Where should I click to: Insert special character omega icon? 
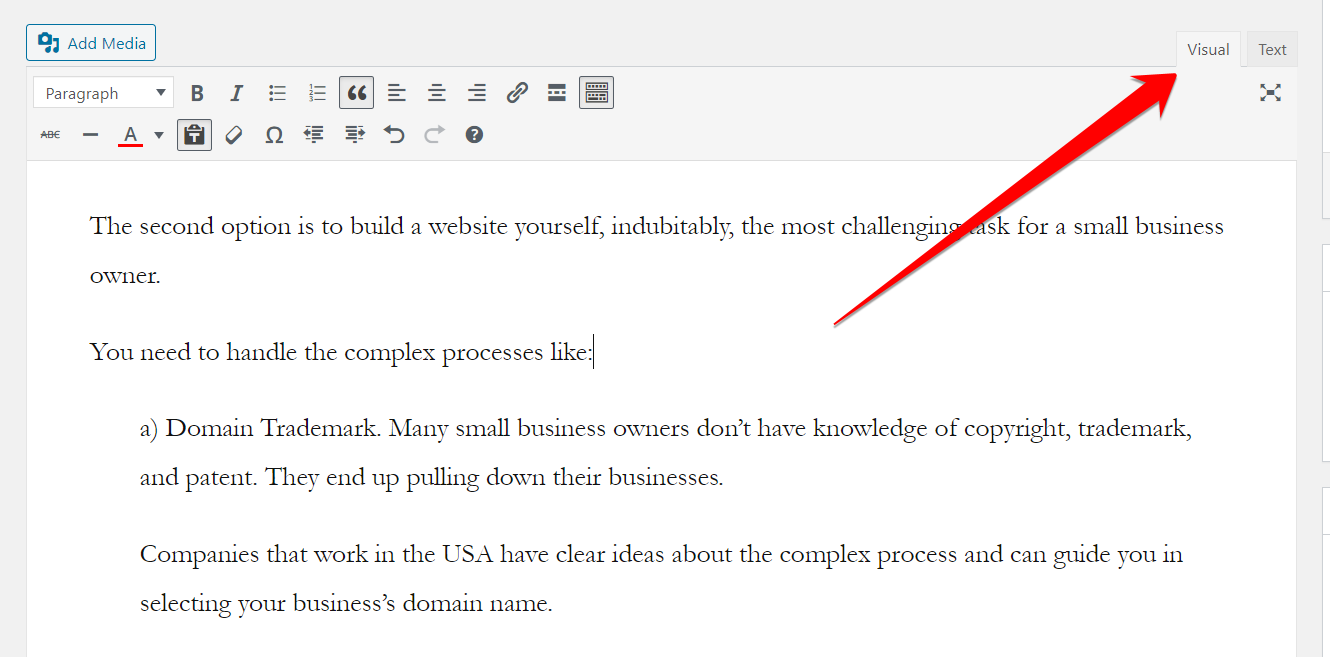(274, 134)
